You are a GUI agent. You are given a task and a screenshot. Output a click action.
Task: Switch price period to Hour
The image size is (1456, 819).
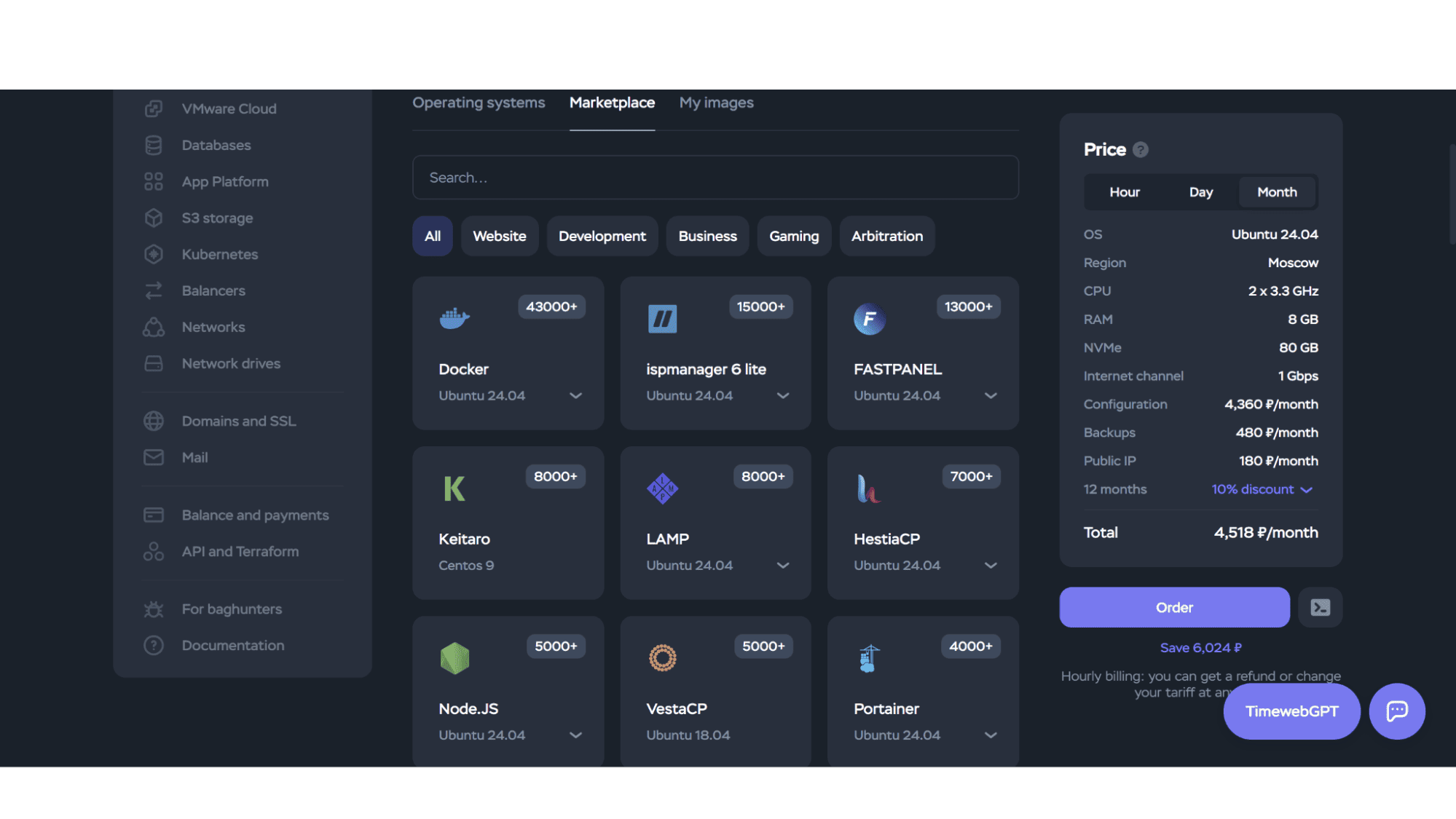pyautogui.click(x=1124, y=192)
